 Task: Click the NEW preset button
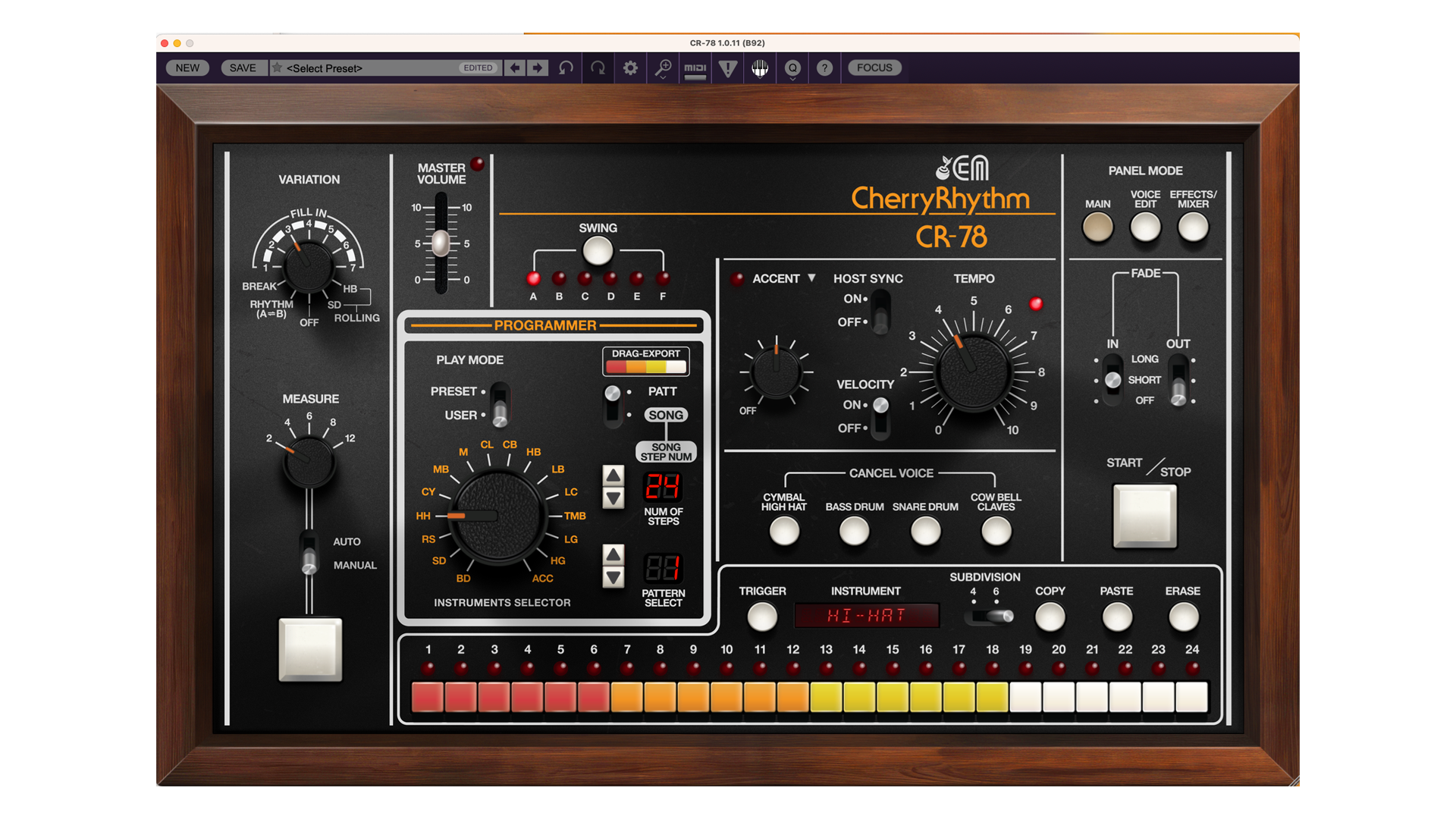point(187,67)
